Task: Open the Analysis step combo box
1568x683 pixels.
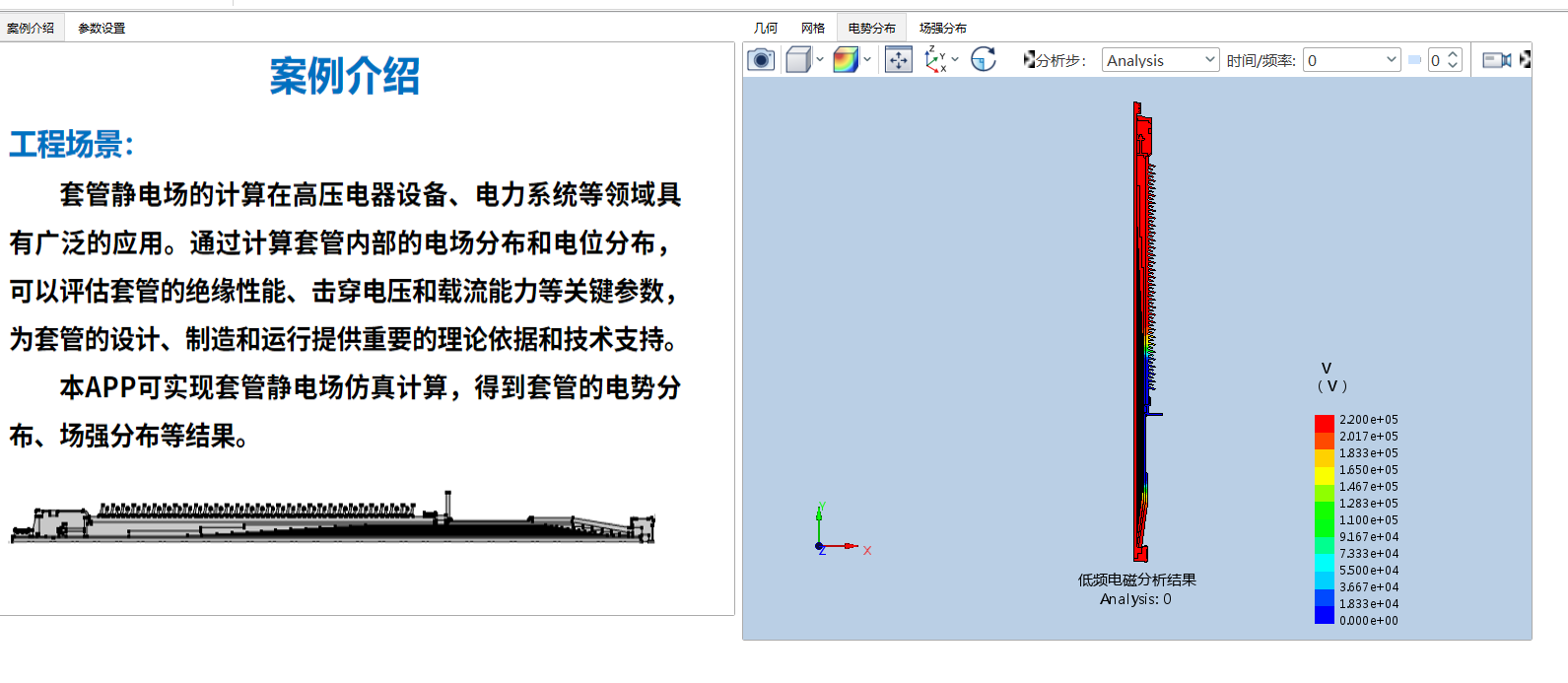Action: point(1160,60)
